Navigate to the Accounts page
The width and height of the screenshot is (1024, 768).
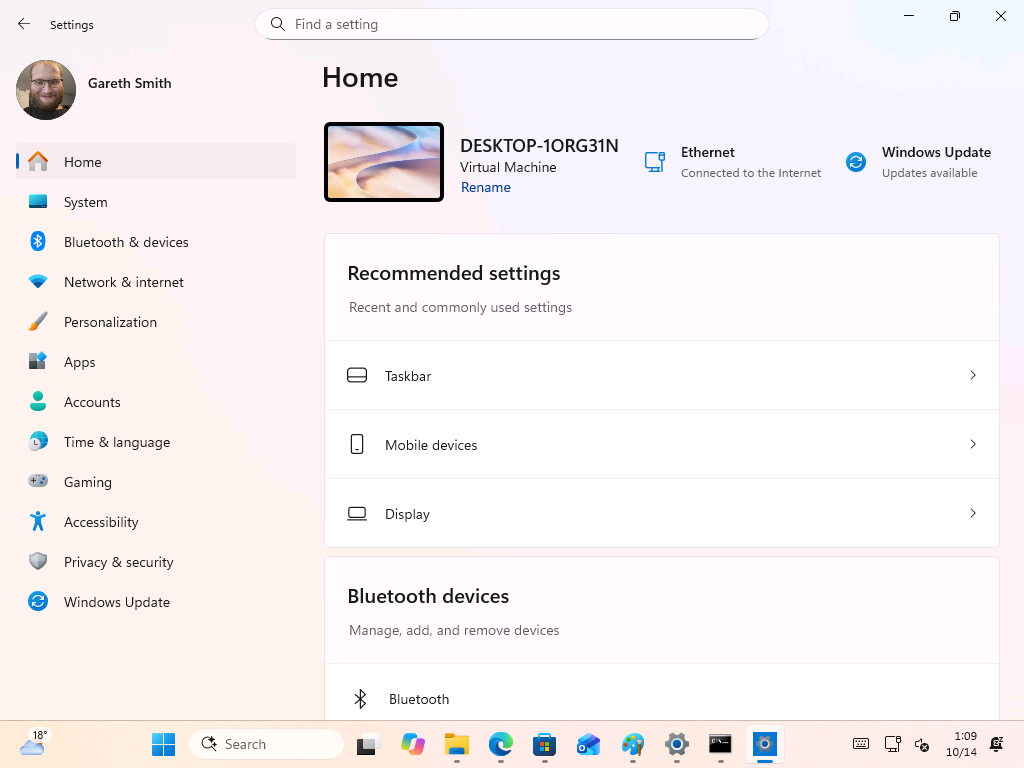[x=155, y=402]
